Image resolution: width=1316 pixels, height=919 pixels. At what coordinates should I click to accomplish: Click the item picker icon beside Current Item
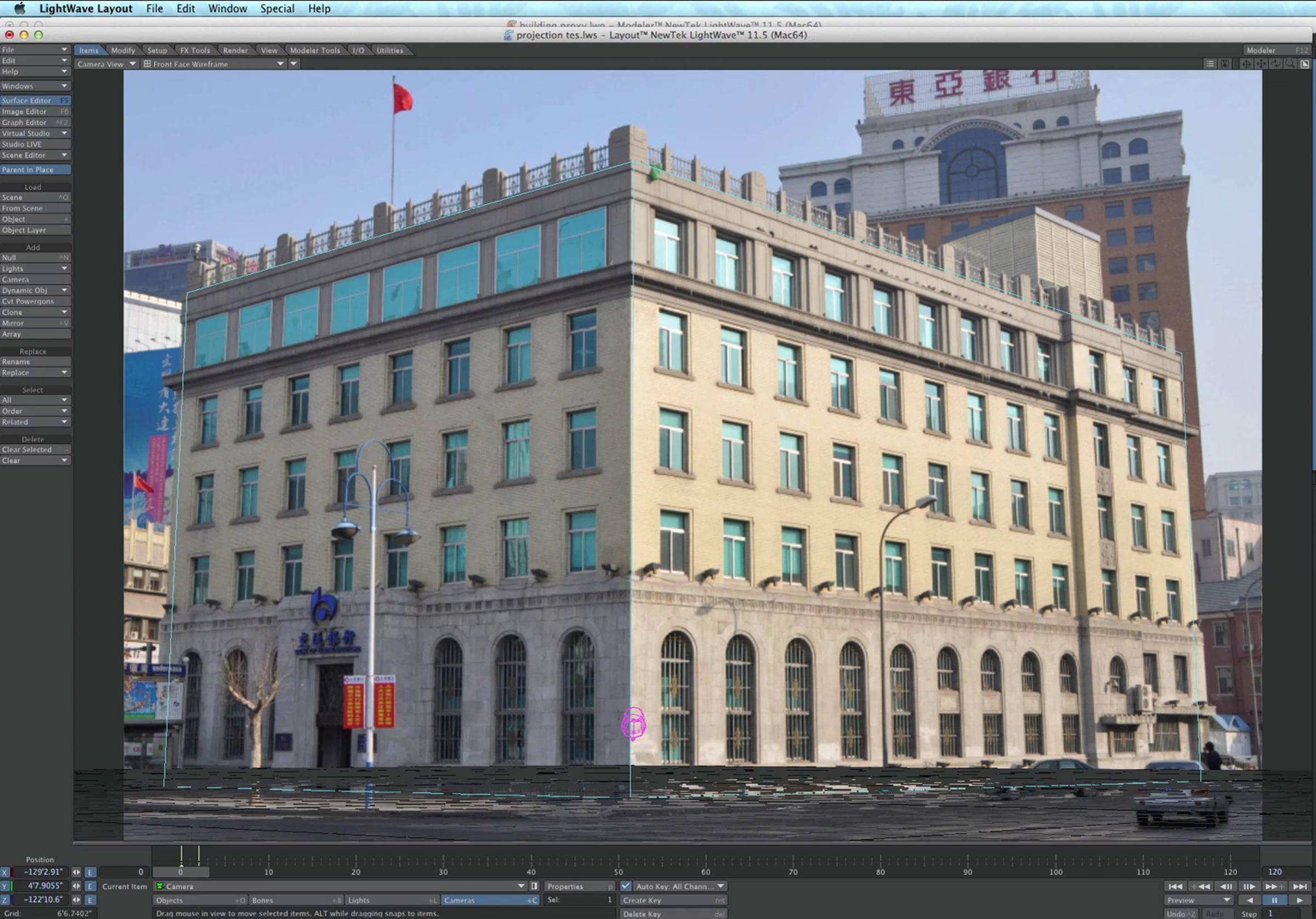pos(534,886)
